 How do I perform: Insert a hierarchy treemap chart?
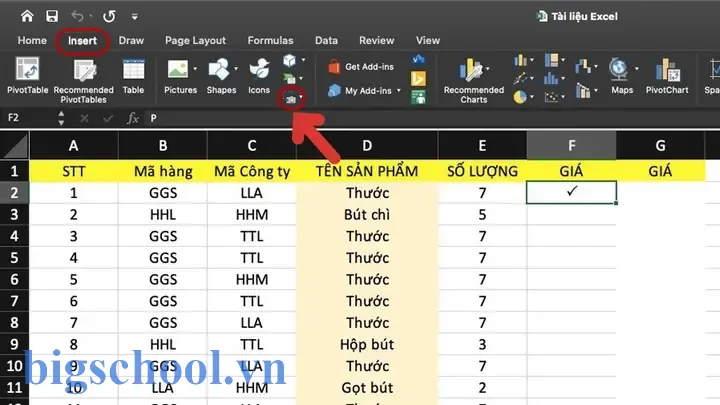(551, 60)
